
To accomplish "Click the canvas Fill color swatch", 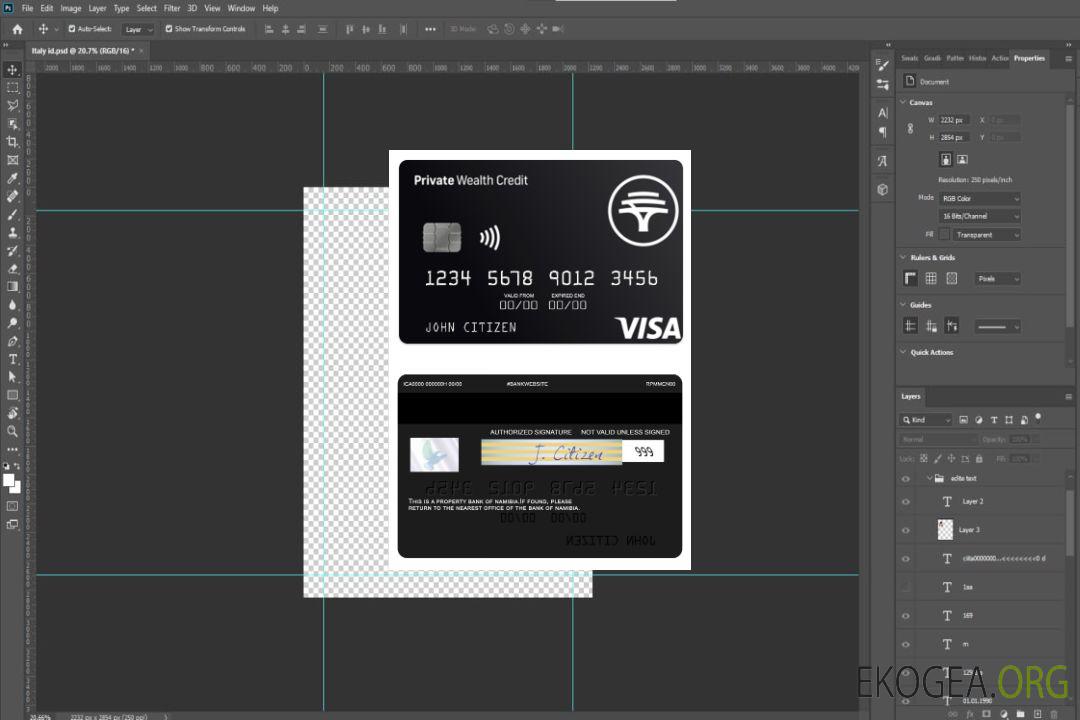I will tap(944, 235).
